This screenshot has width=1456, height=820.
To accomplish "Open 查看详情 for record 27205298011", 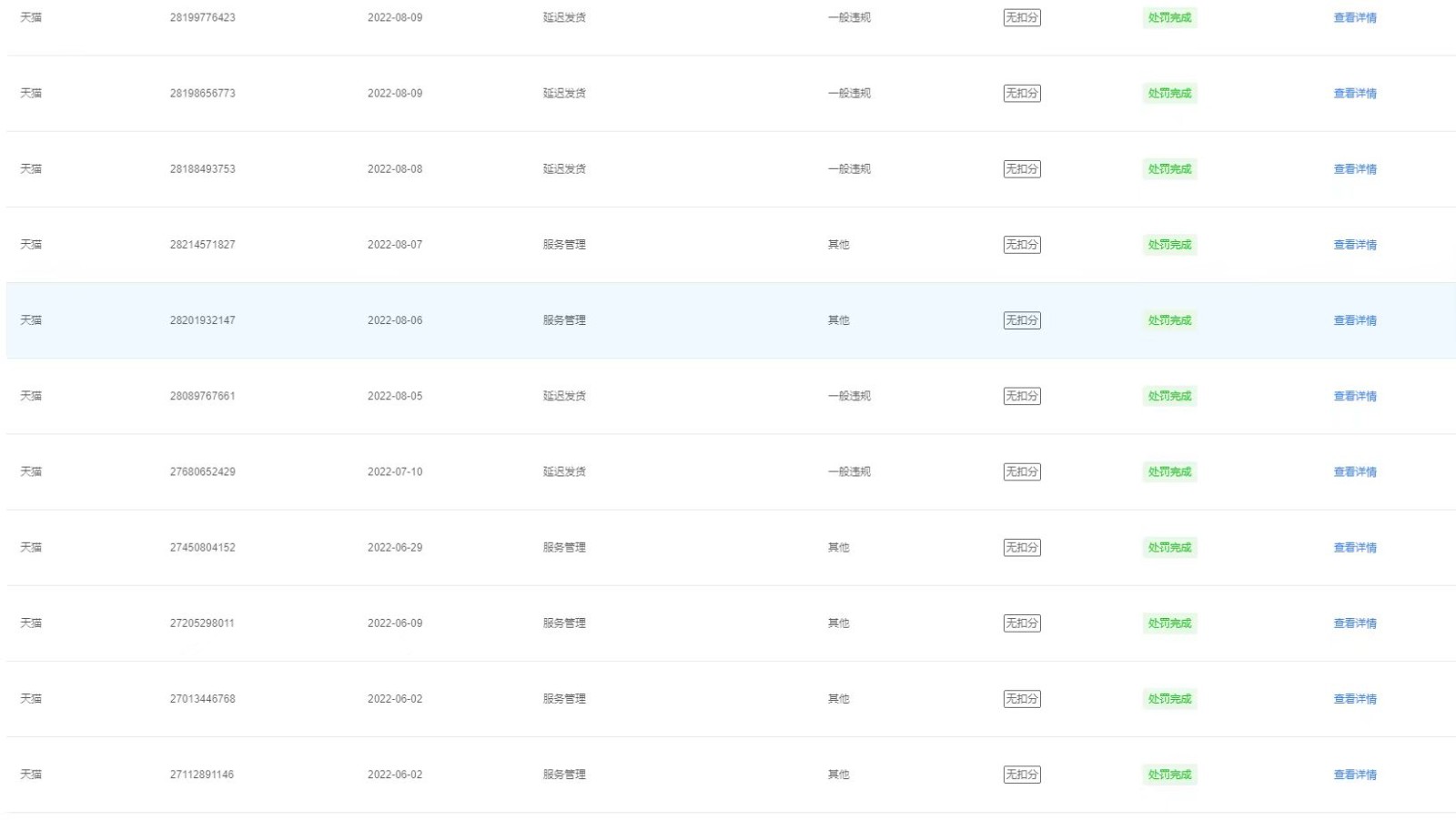I will point(1354,623).
